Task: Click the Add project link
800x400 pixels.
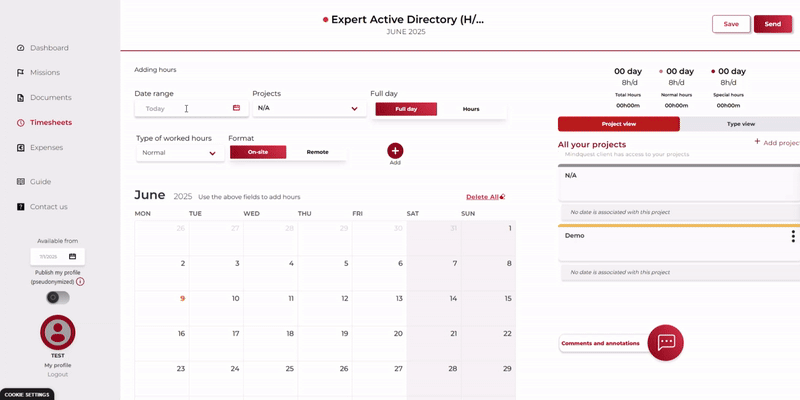Action: tap(781, 143)
